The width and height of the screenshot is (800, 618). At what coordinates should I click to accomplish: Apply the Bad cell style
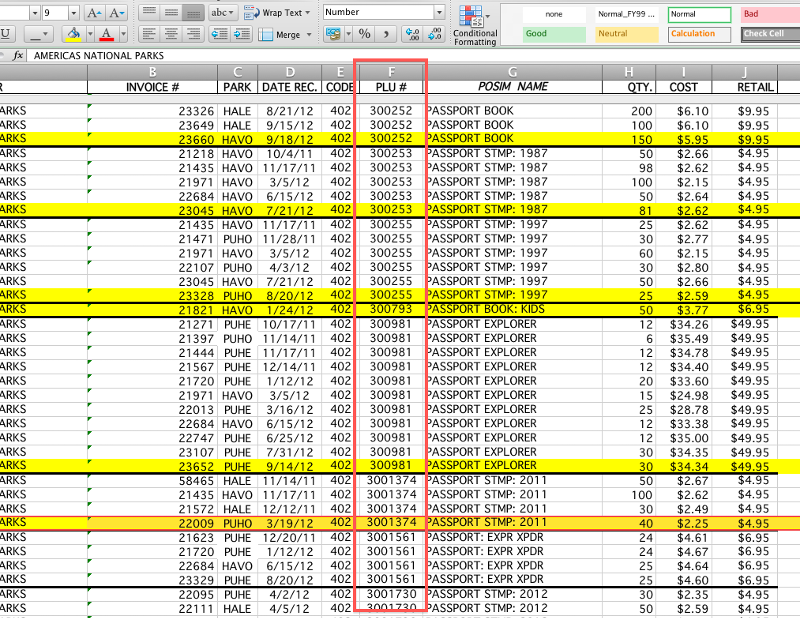[x=770, y=14]
